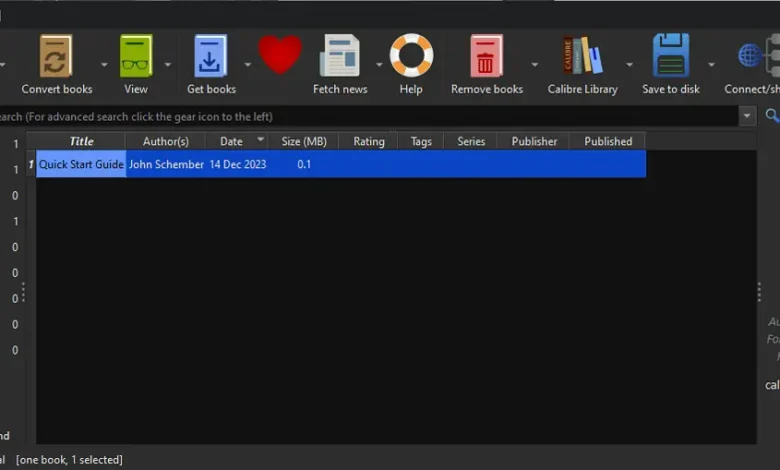Click the Save to disk floppy icon

click(x=671, y=56)
